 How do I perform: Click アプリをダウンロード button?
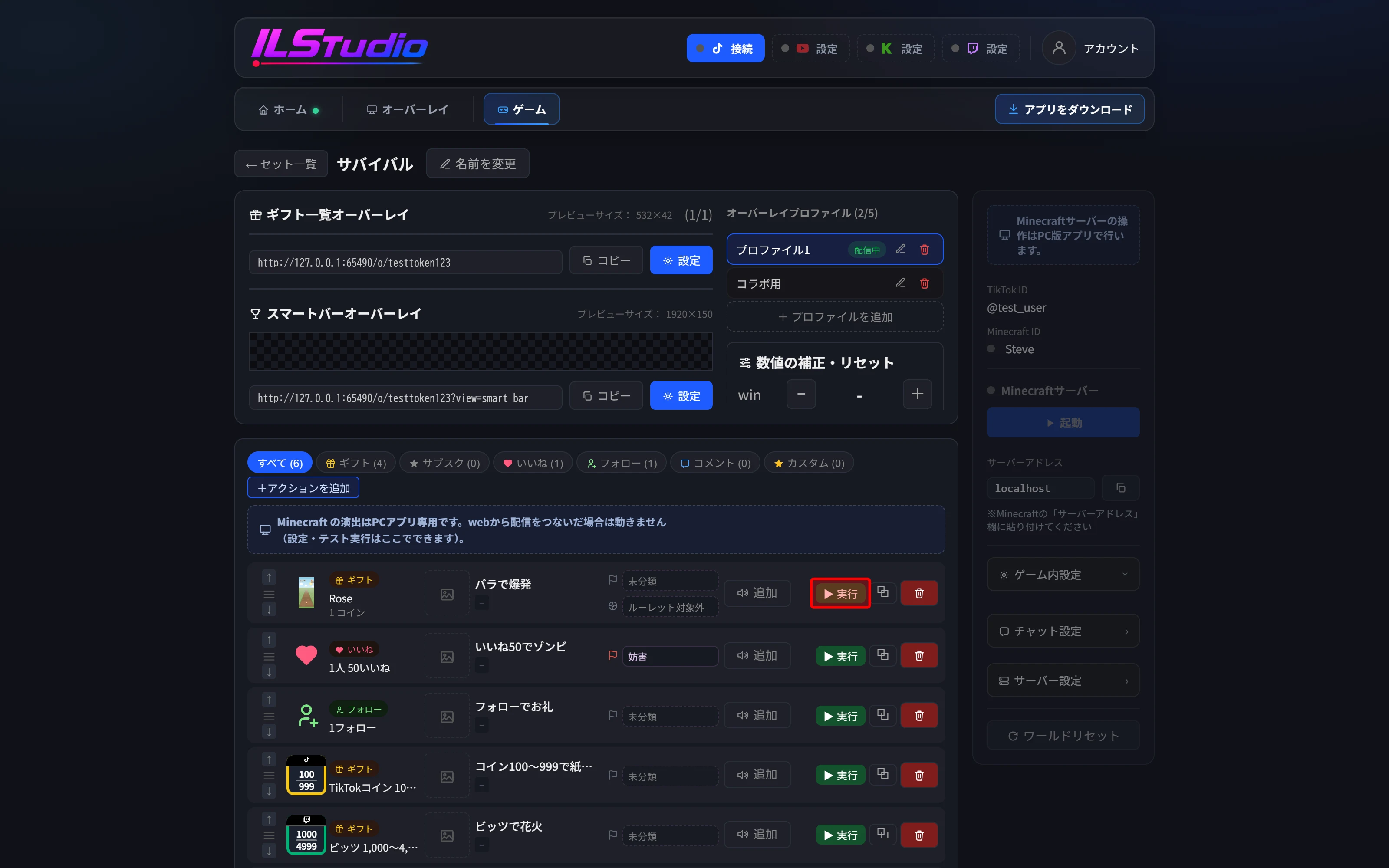(1069, 109)
